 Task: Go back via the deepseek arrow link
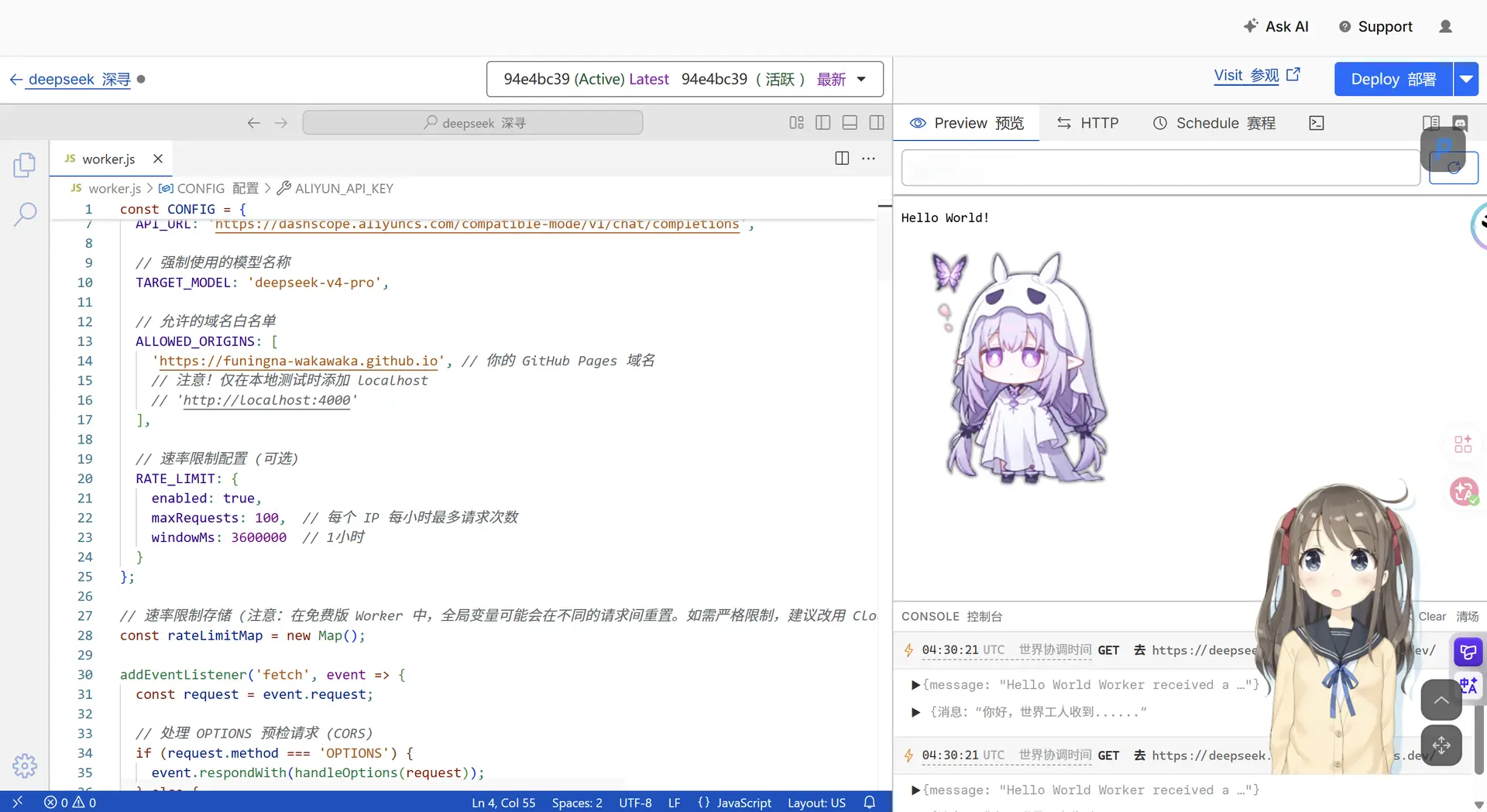tap(70, 79)
